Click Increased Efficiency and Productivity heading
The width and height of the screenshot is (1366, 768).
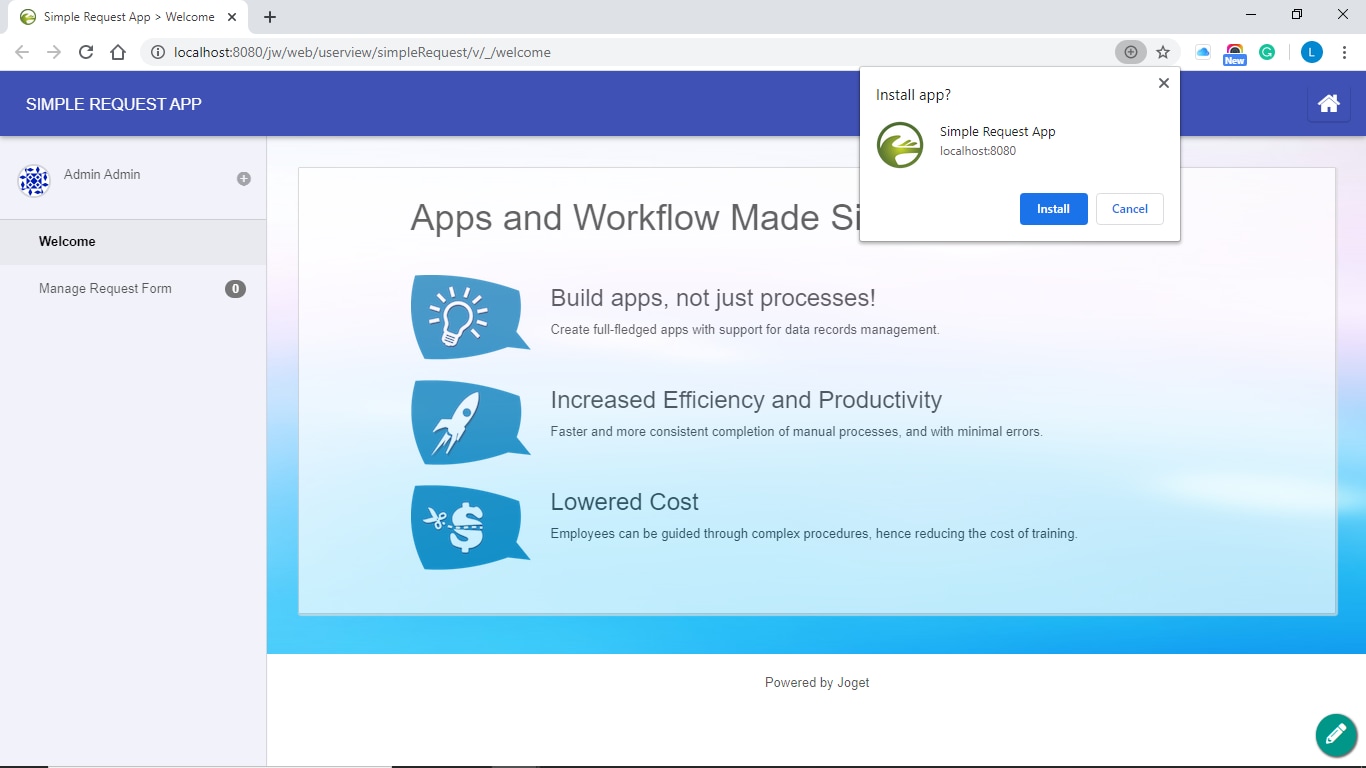click(x=746, y=400)
